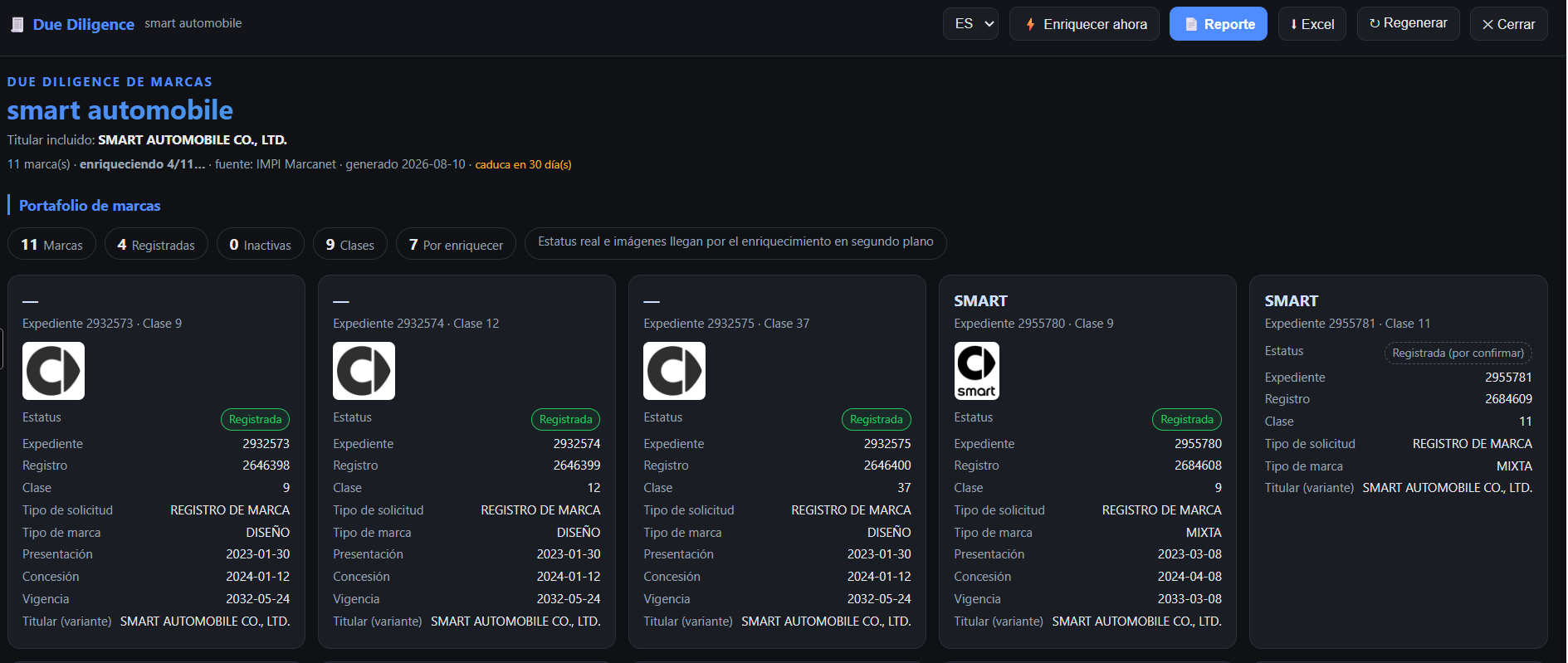1568x663 pixels.
Task: Click Presentación '2023-01-30' in Expediente 2932573 card
Action: click(x=258, y=554)
